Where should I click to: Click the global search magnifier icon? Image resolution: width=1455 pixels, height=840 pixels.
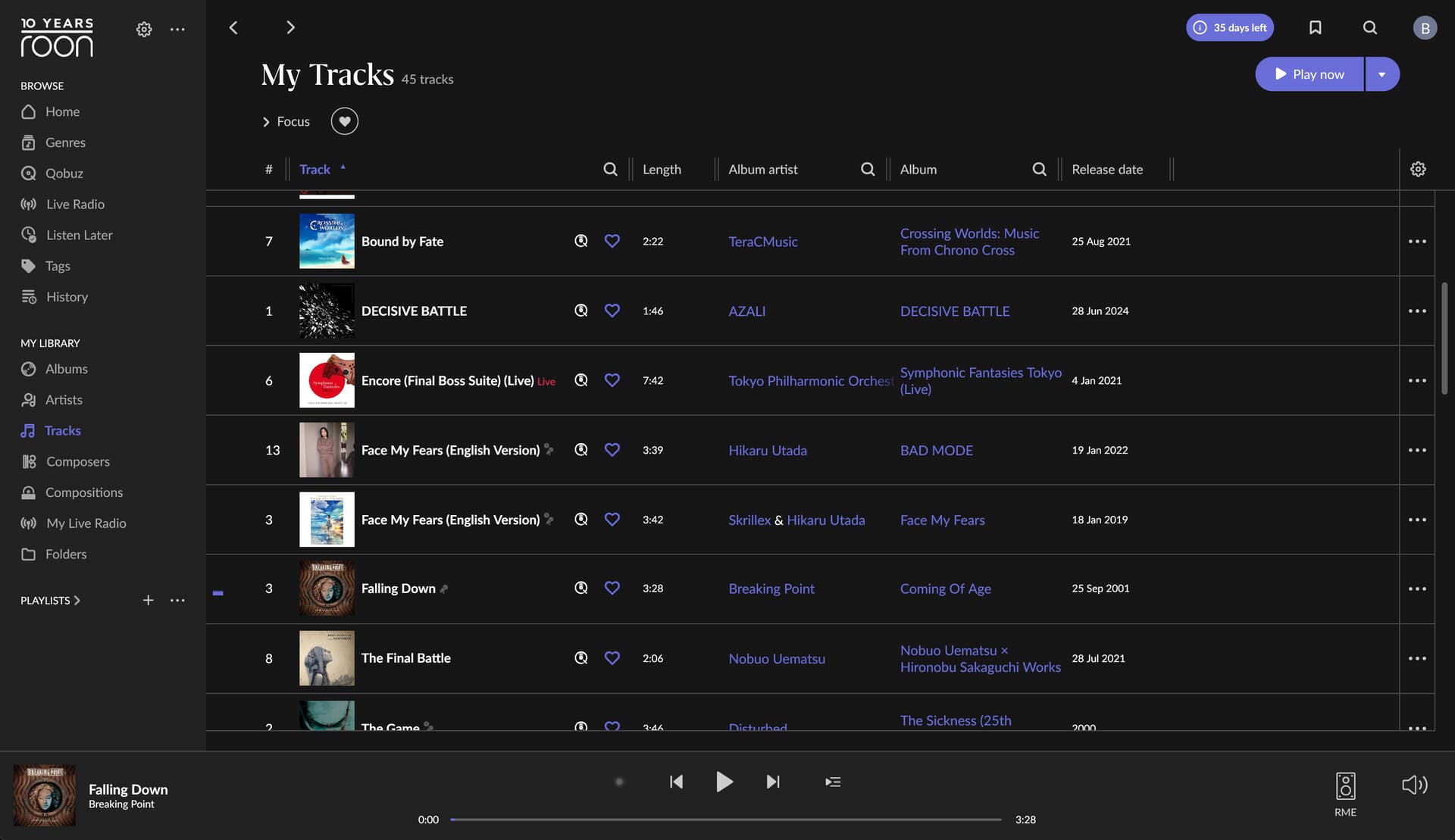(1370, 27)
